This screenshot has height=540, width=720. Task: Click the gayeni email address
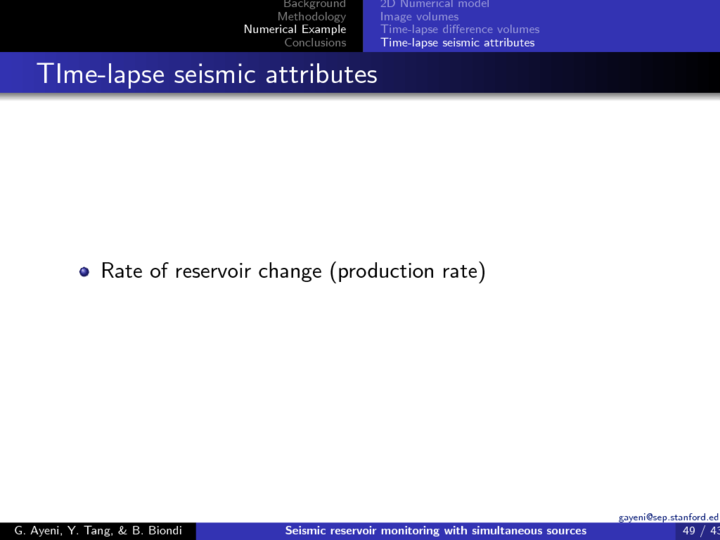pos(668,517)
